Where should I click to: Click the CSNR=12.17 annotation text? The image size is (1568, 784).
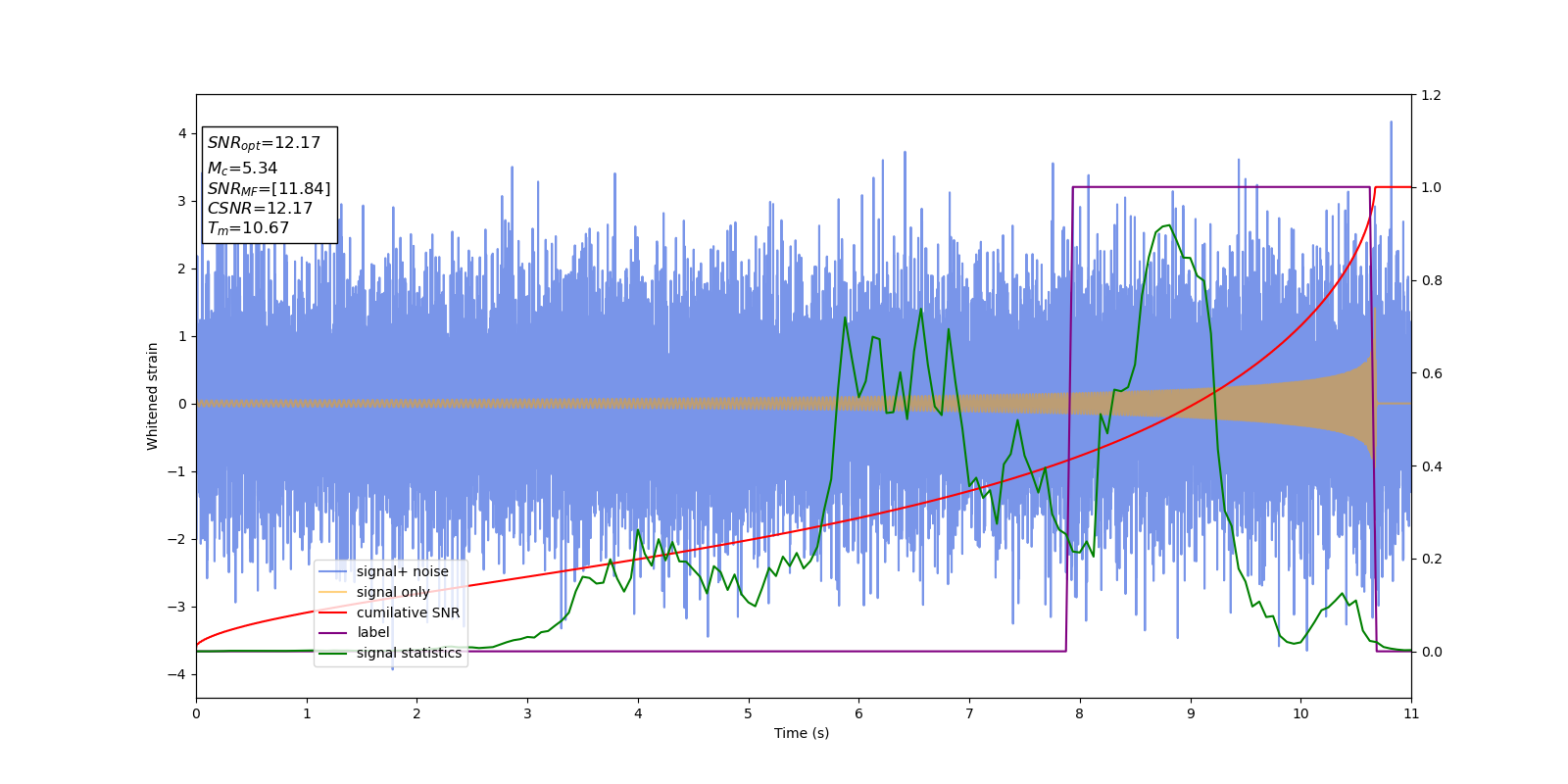pos(260,208)
